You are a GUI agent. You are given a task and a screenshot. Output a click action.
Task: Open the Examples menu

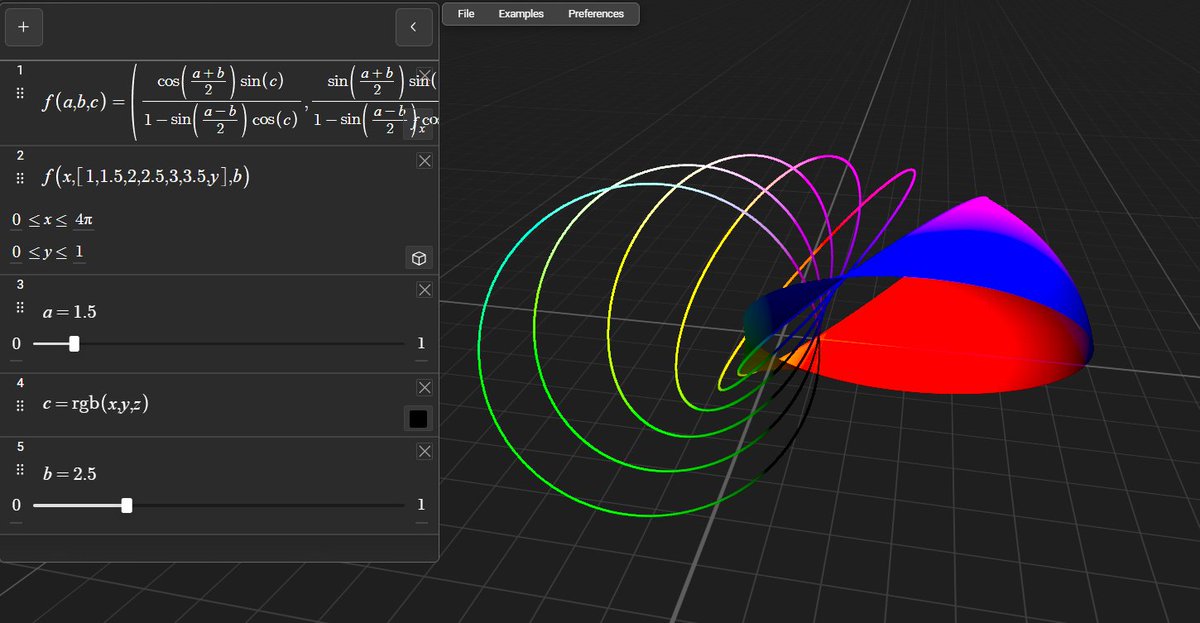pos(521,14)
